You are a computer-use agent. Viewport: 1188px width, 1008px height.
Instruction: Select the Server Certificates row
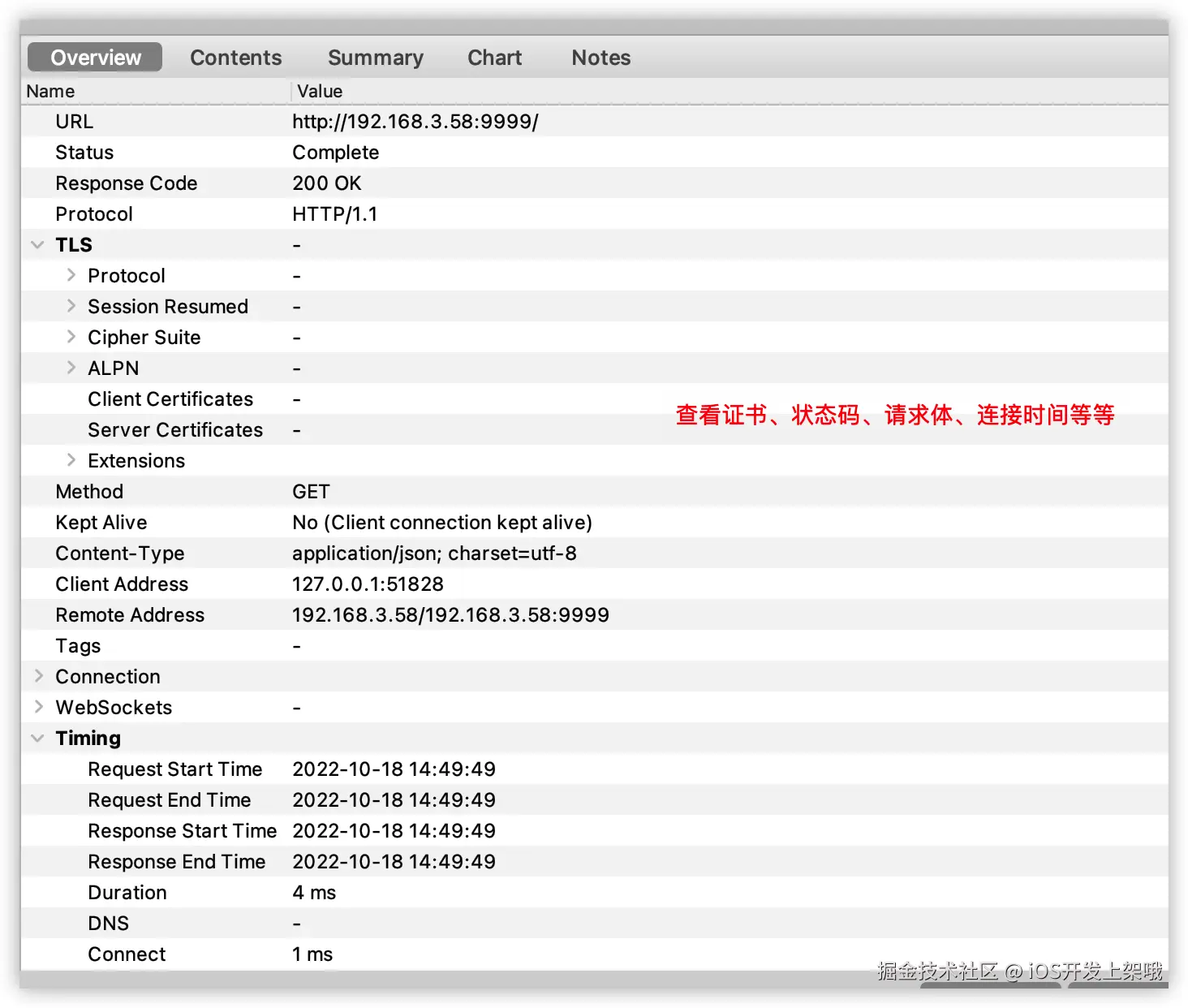pos(595,430)
